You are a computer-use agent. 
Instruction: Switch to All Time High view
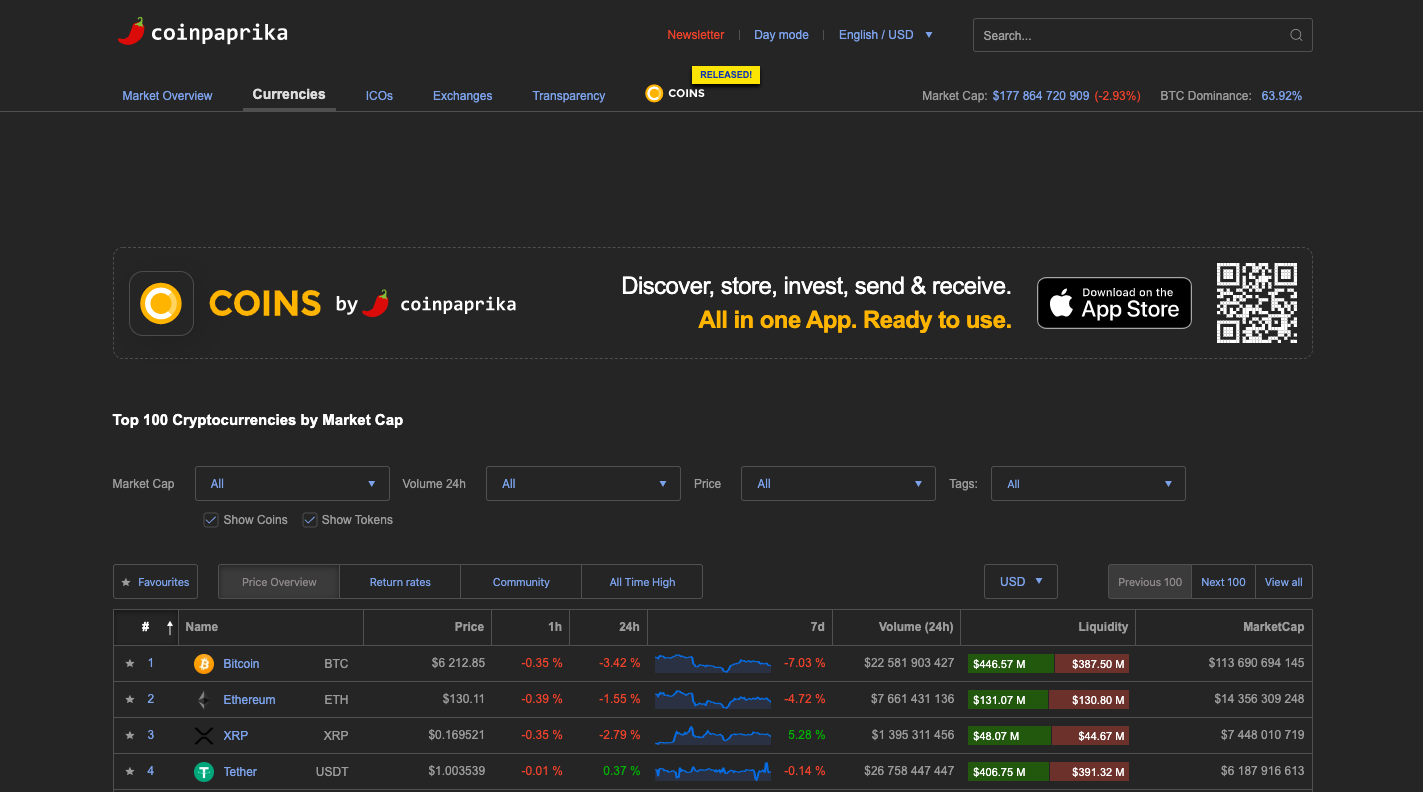tap(642, 582)
